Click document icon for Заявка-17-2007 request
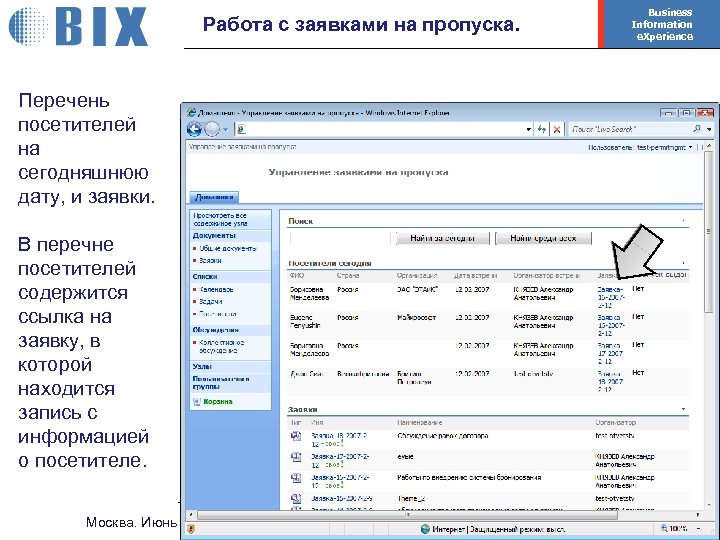720x540 pixels. coord(296,457)
